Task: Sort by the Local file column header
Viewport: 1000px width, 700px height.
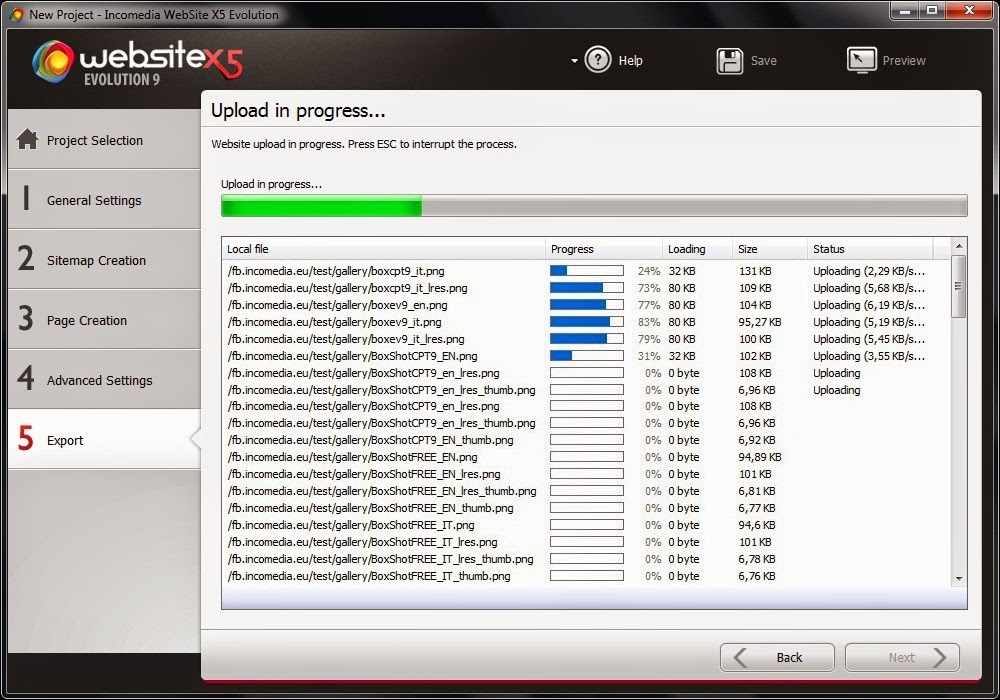Action: tap(383, 249)
